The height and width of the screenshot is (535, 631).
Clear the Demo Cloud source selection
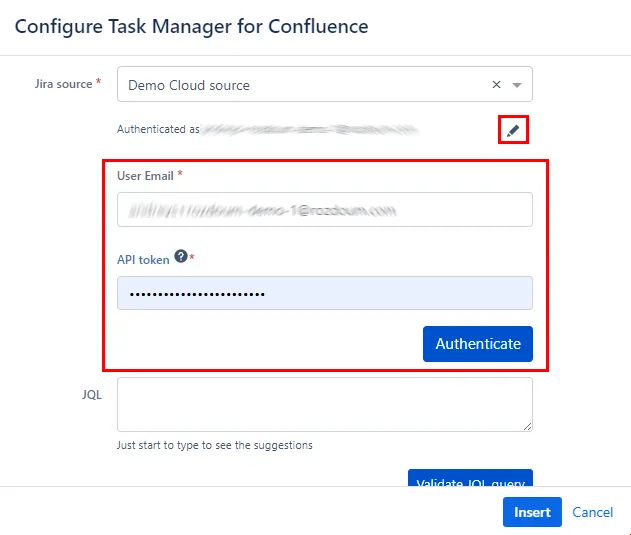pos(496,85)
